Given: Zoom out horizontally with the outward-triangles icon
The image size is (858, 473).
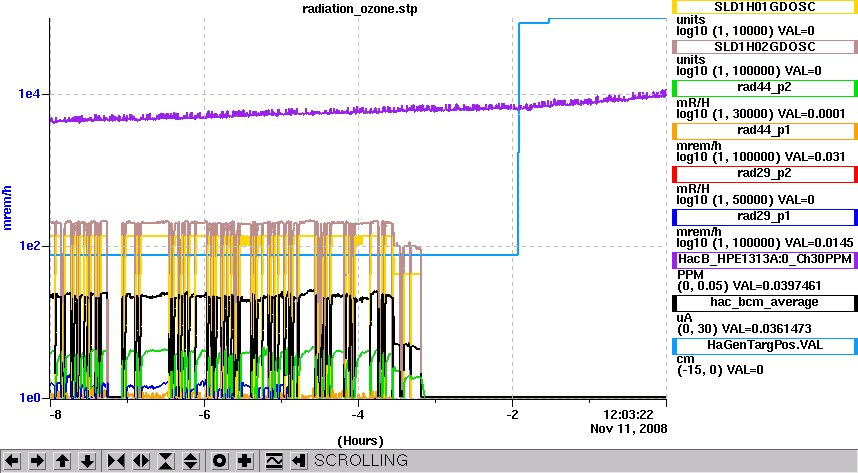Looking at the screenshot, I should pyautogui.click(x=141, y=461).
